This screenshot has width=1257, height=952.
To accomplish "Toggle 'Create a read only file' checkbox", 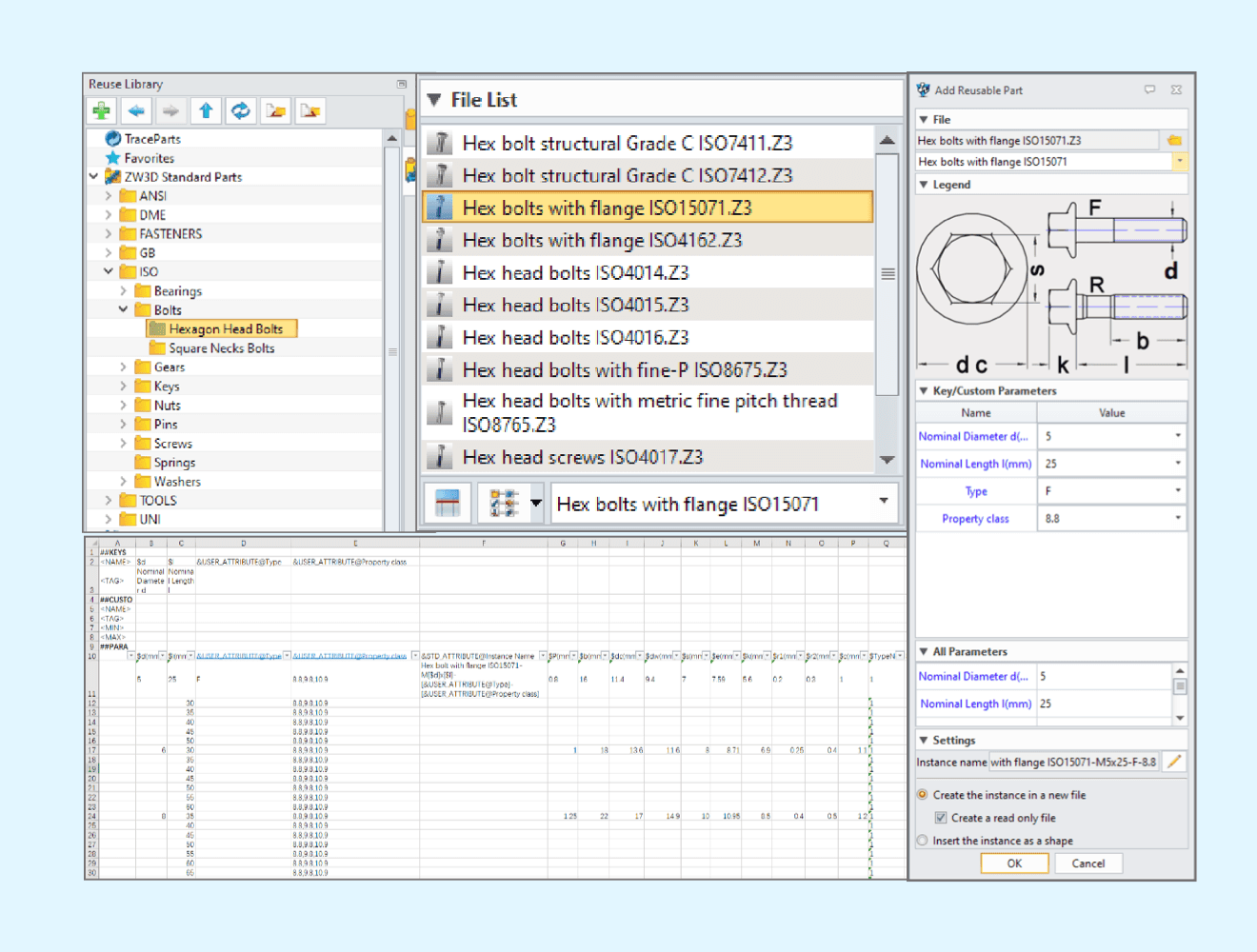I will [941, 818].
